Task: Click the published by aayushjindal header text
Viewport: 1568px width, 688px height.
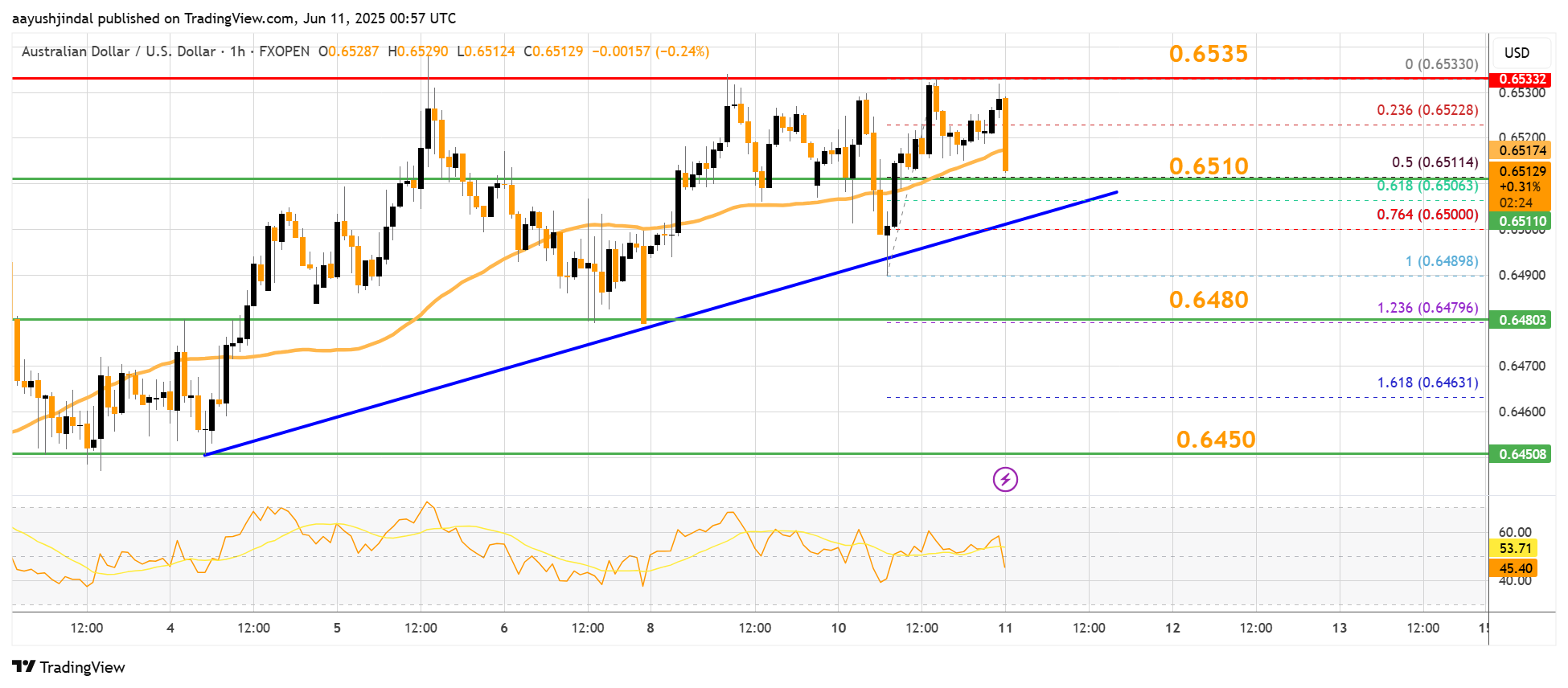Action: [x=234, y=18]
